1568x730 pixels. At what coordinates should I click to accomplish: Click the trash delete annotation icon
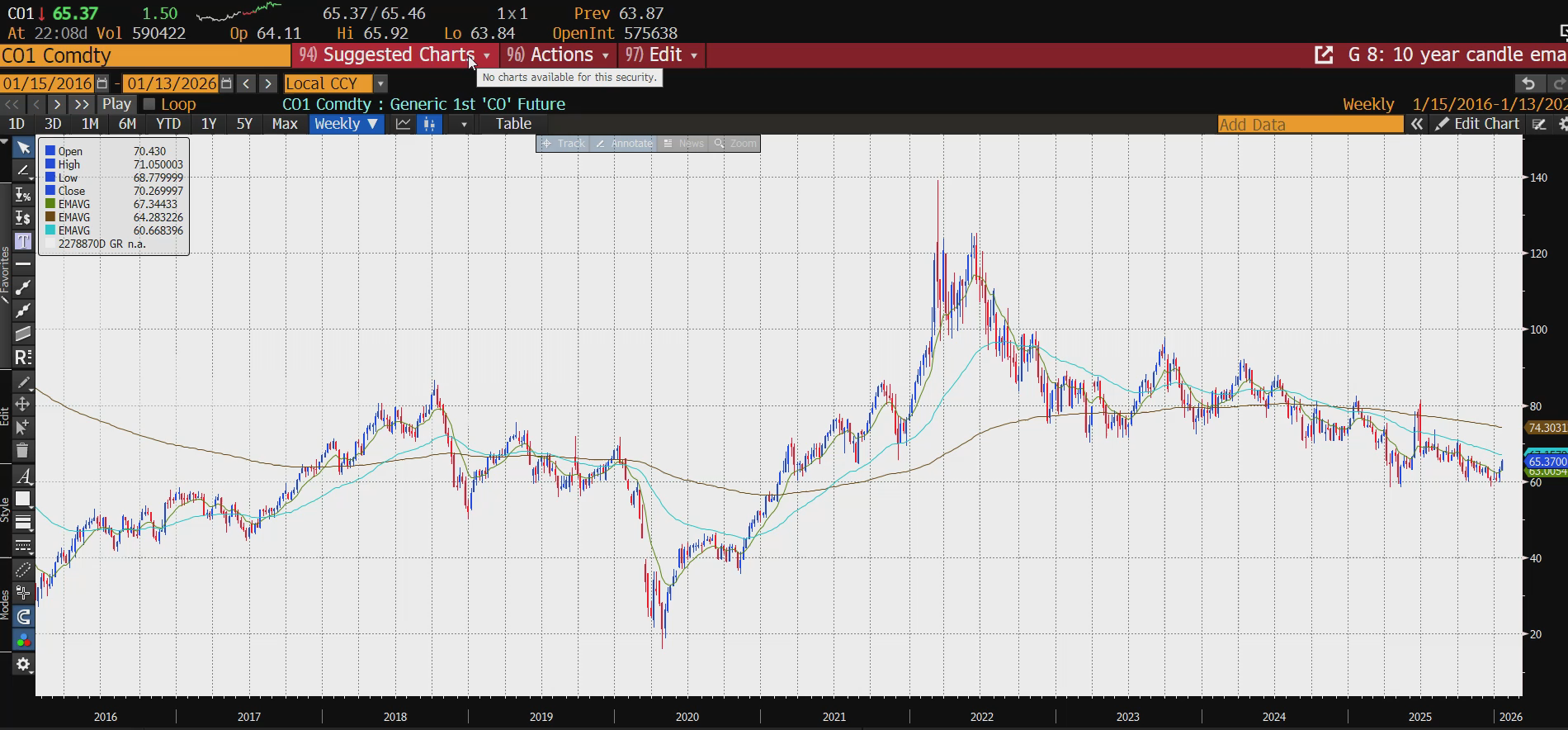[23, 451]
